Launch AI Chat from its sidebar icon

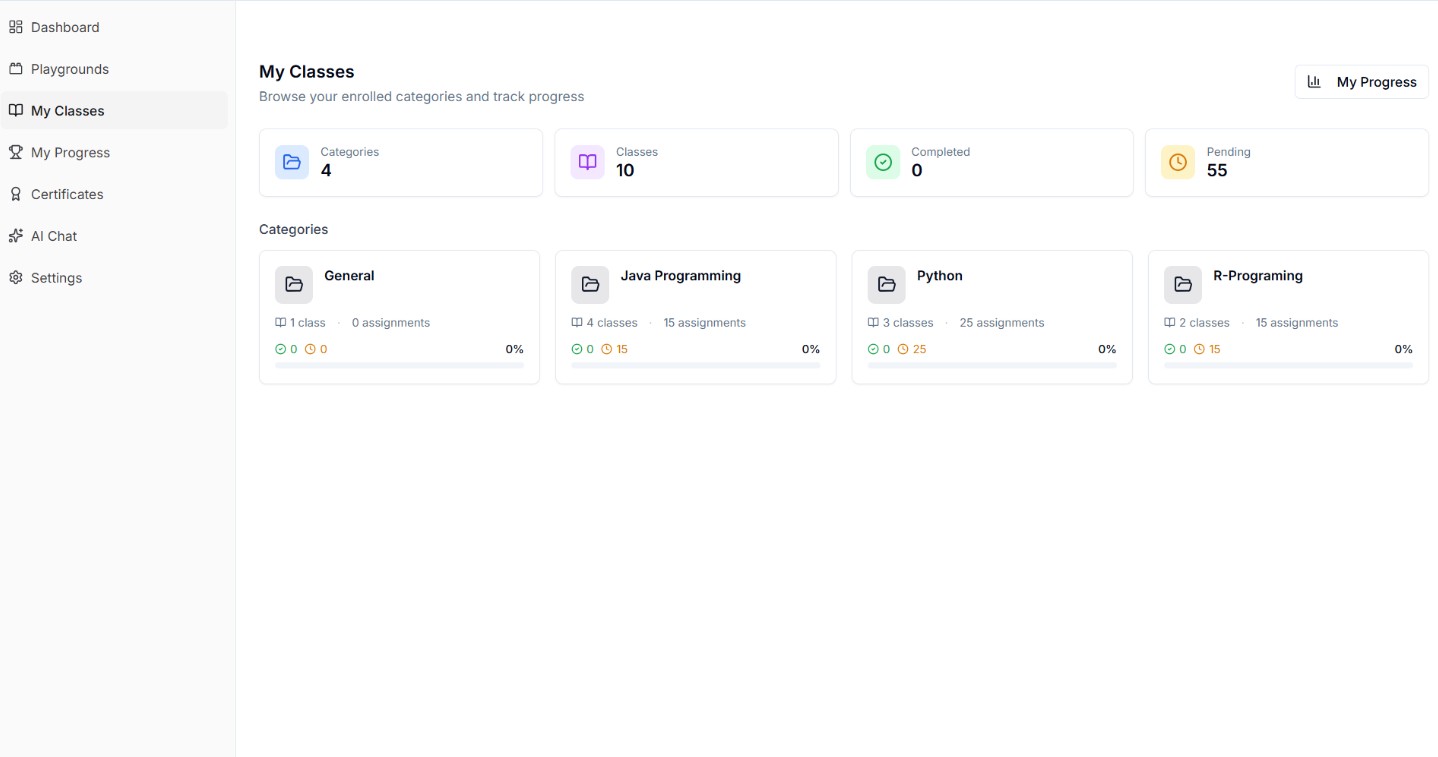(x=16, y=236)
